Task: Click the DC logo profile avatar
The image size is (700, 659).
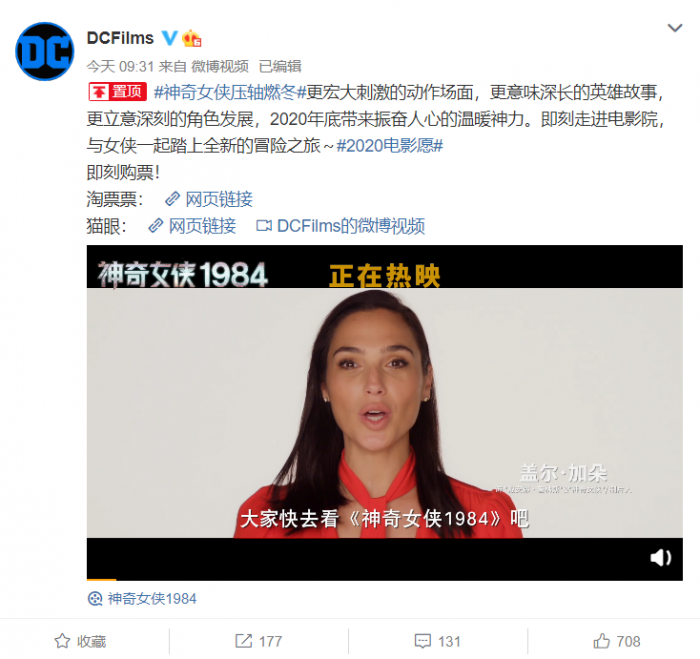Action: 45,51
